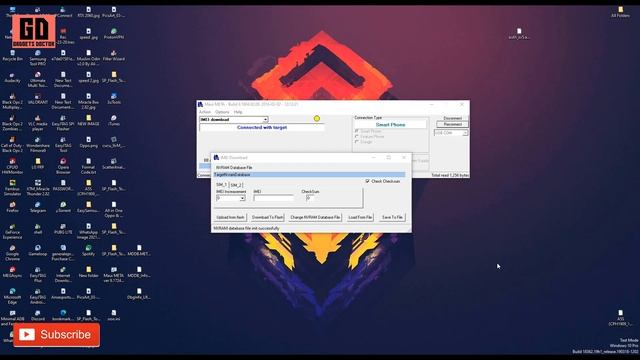Screen dimensions: 640x360
Task: Open the Ultimate Multi Tool icon
Action: [38, 80]
